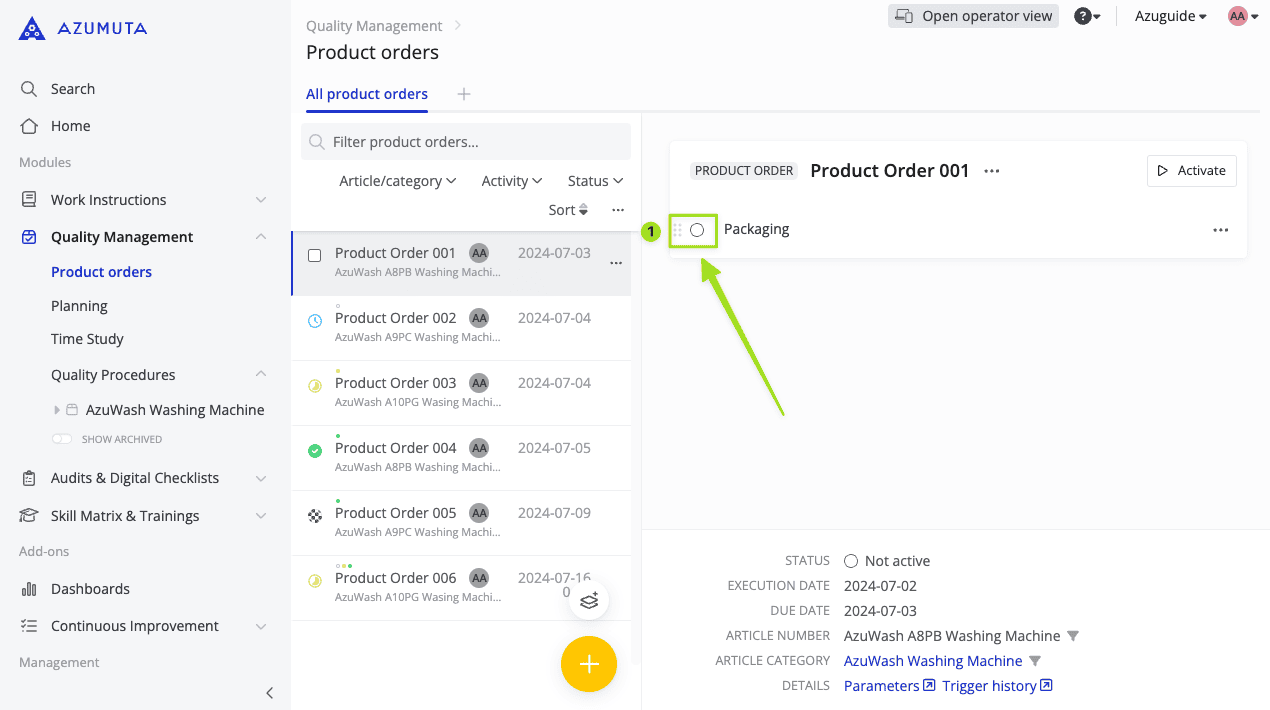
Task: Toggle the SHOW ARCHIVED switch
Action: [61, 438]
